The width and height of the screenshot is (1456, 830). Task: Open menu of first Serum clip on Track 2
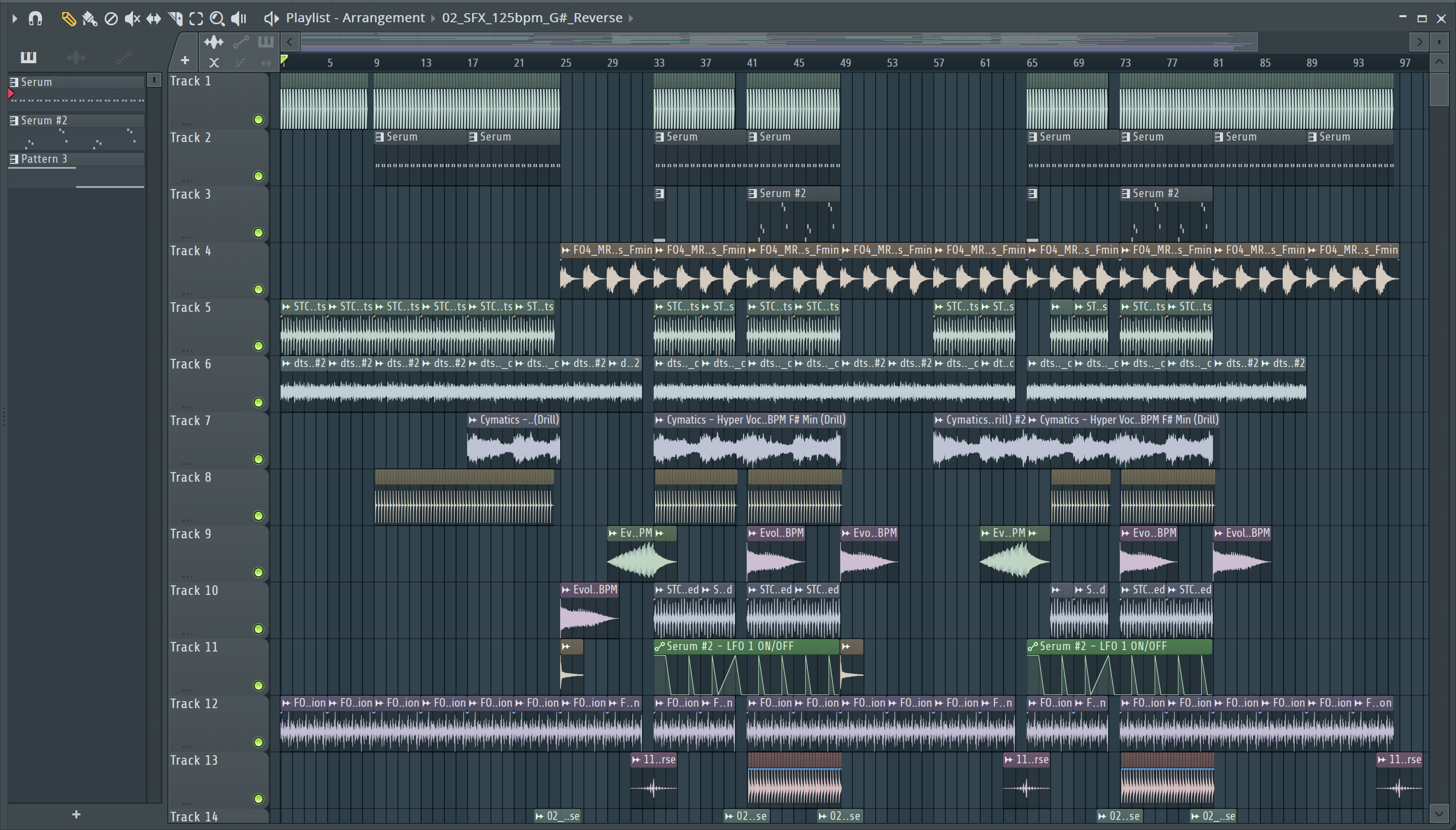pos(380,137)
